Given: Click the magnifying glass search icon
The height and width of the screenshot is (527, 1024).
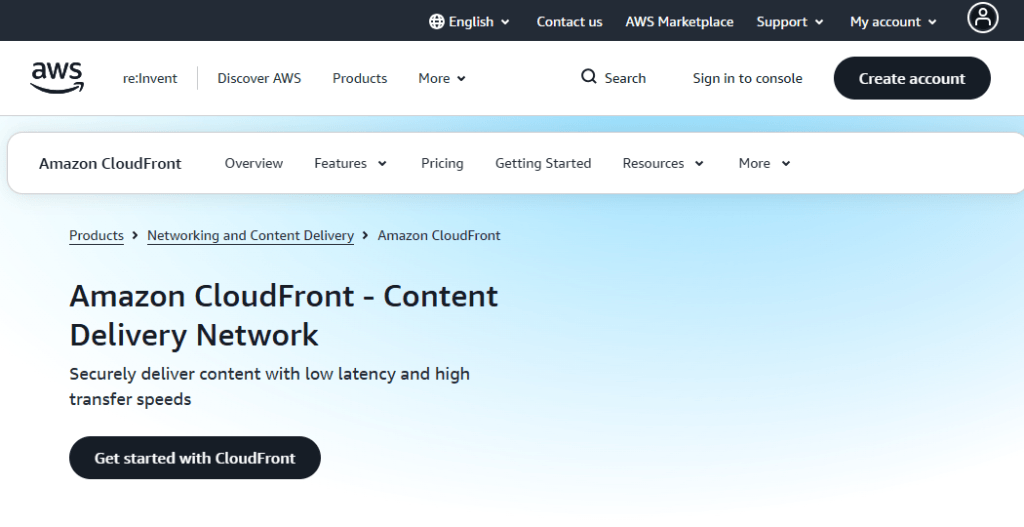Looking at the screenshot, I should pyautogui.click(x=588, y=76).
